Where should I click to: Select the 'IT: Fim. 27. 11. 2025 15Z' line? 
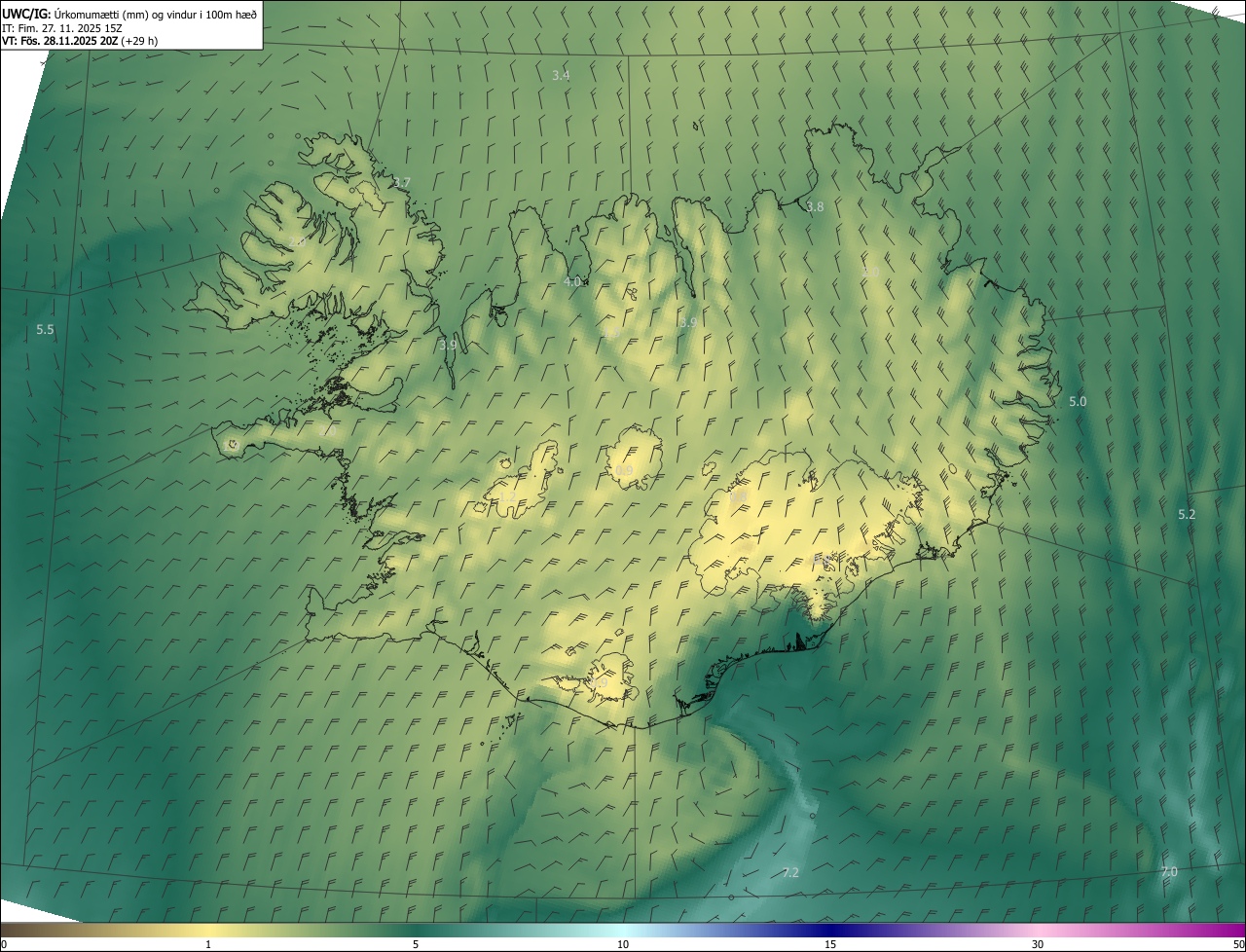62,28
